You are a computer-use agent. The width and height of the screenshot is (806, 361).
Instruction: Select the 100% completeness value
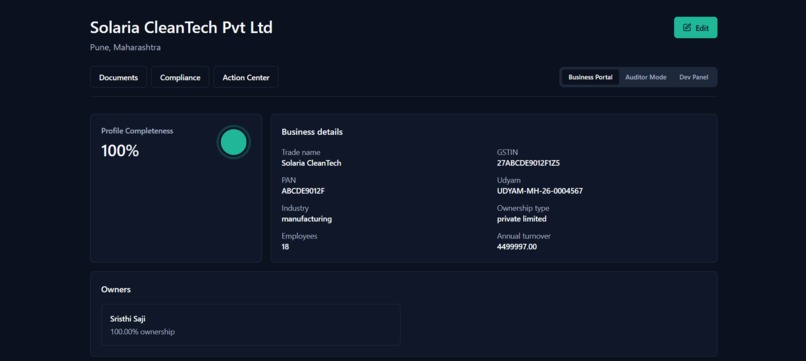coord(120,151)
